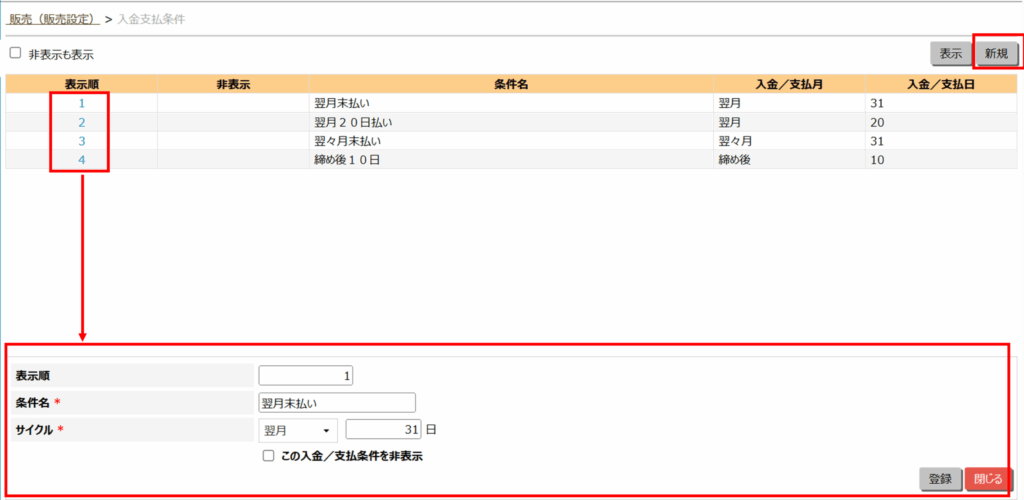Viewport: 1024px width, 500px height.
Task: Focus the 表示順 input field in form
Action: (305, 376)
